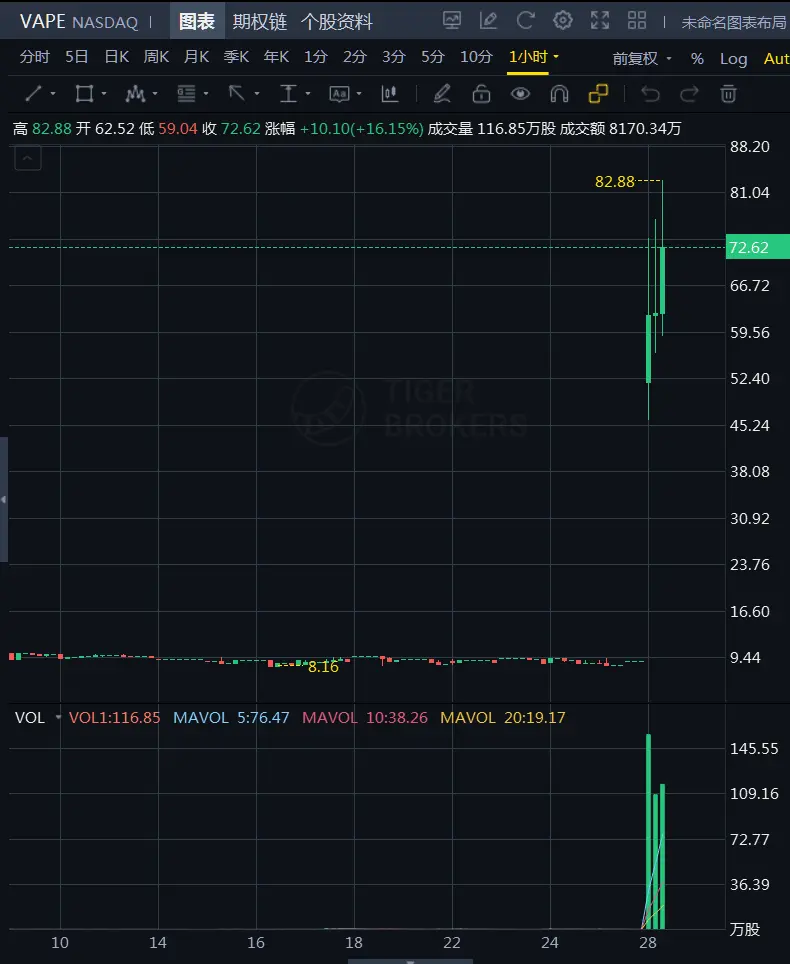The width and height of the screenshot is (790, 964).
Task: Select the 年K timeframe
Action: [276, 57]
